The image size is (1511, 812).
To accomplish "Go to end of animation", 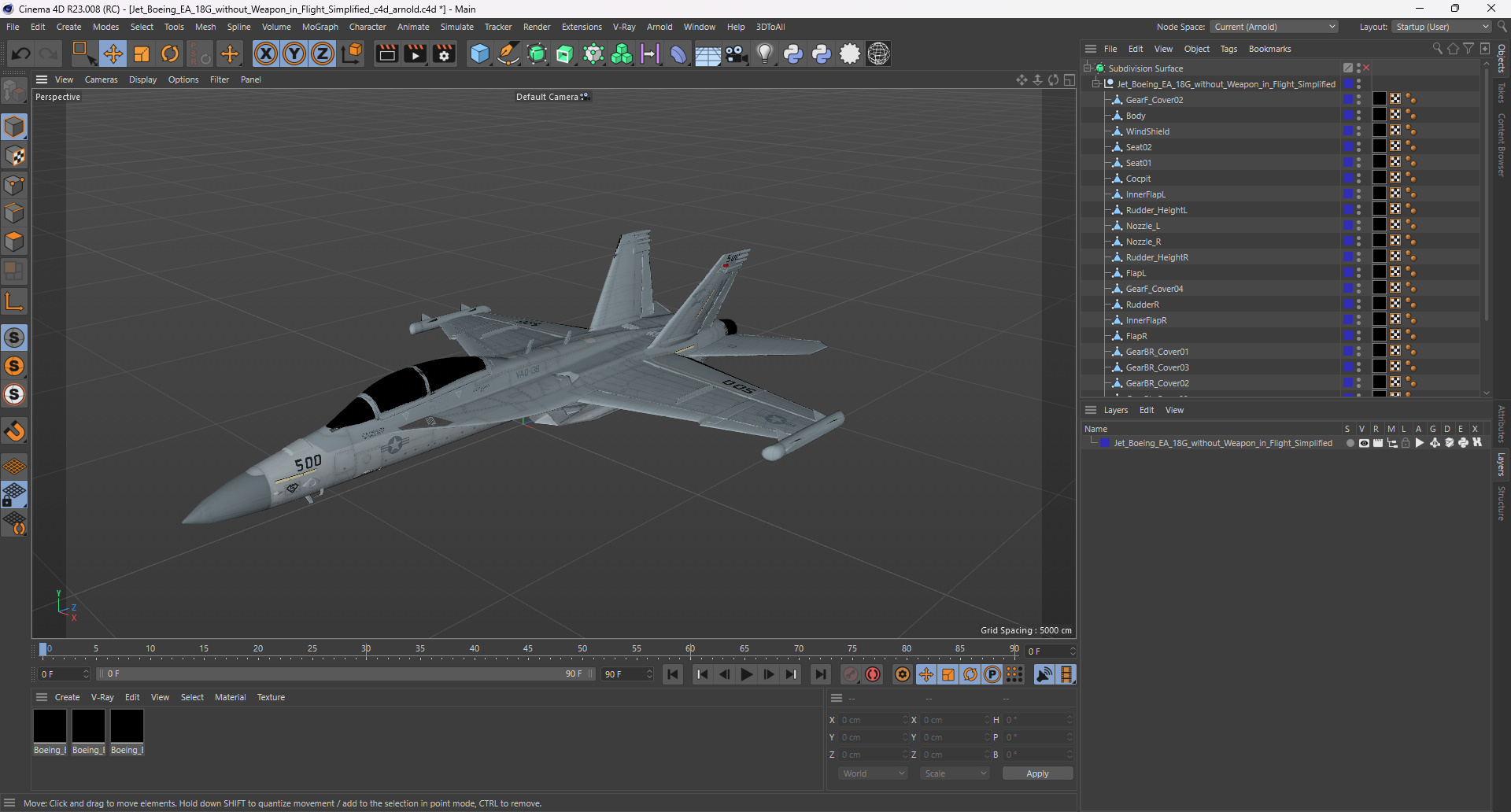I will 820,674.
